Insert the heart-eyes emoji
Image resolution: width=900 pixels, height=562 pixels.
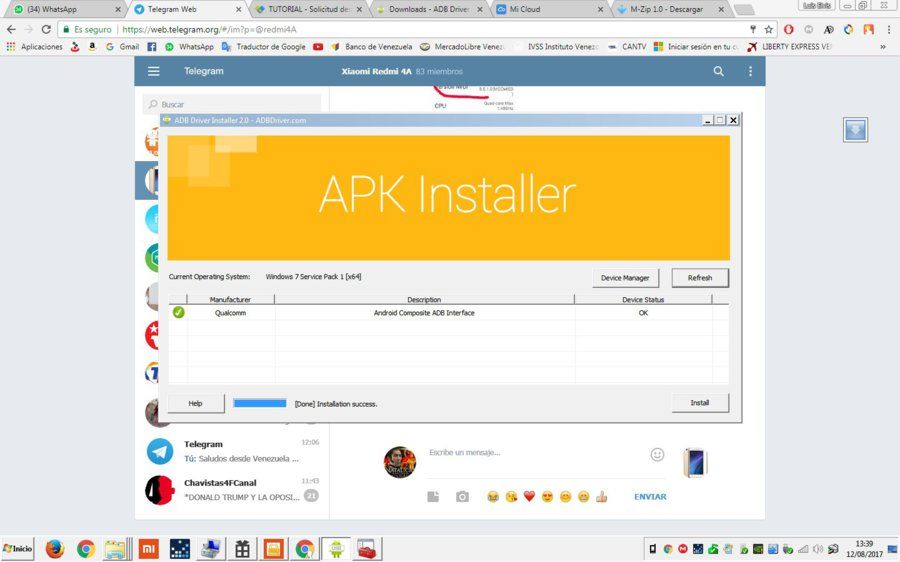[547, 497]
